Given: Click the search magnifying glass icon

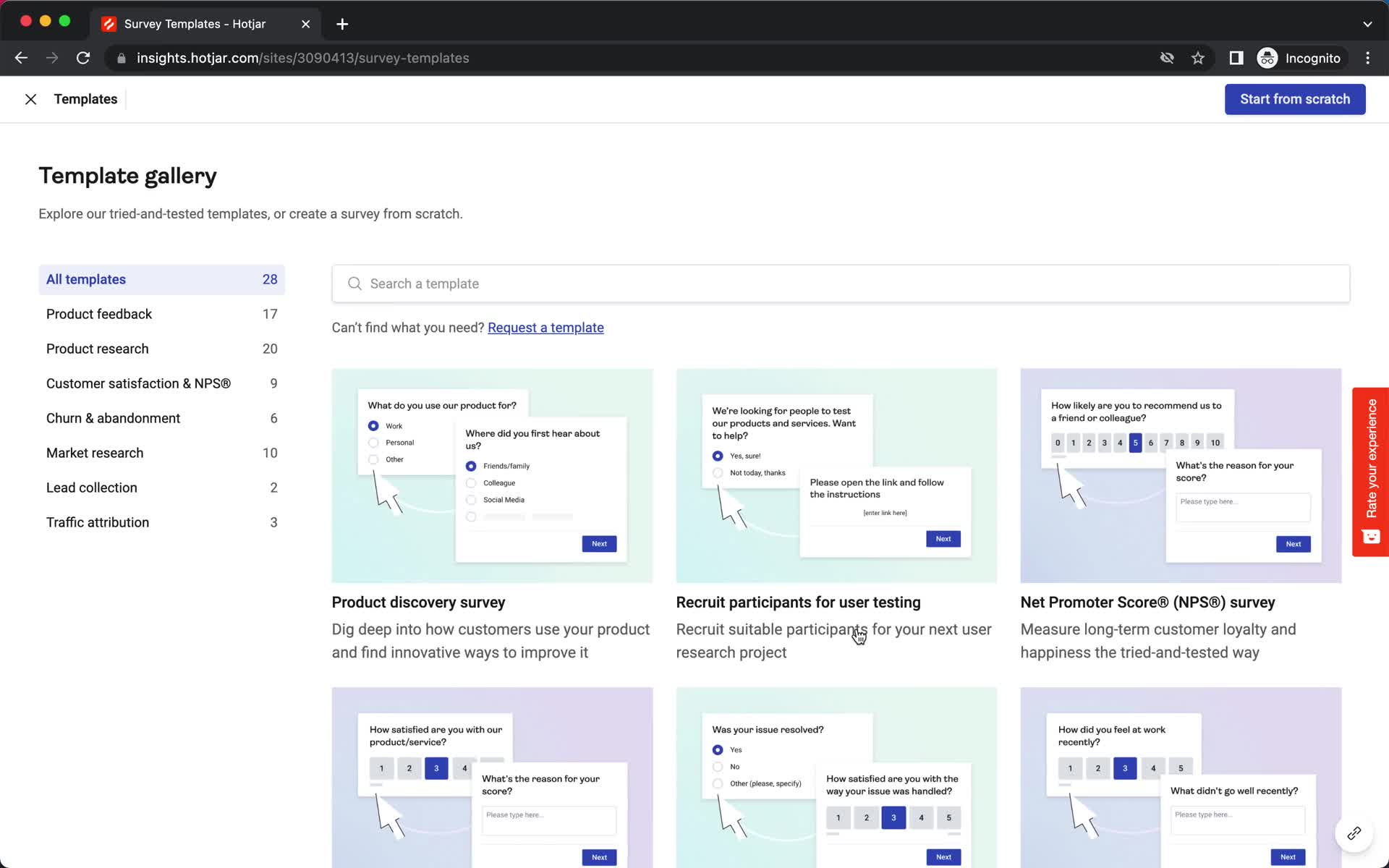Looking at the screenshot, I should click(x=355, y=283).
